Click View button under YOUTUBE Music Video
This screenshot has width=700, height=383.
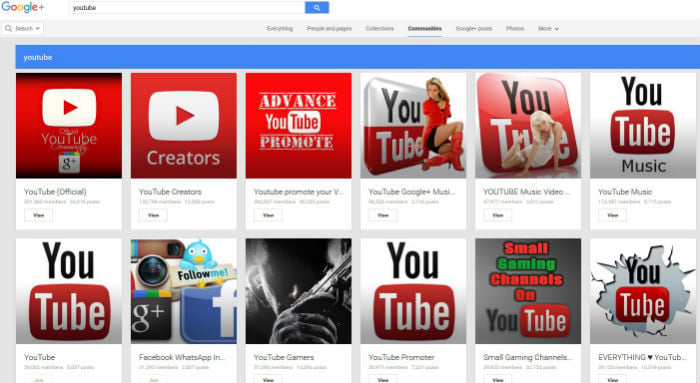coord(498,215)
